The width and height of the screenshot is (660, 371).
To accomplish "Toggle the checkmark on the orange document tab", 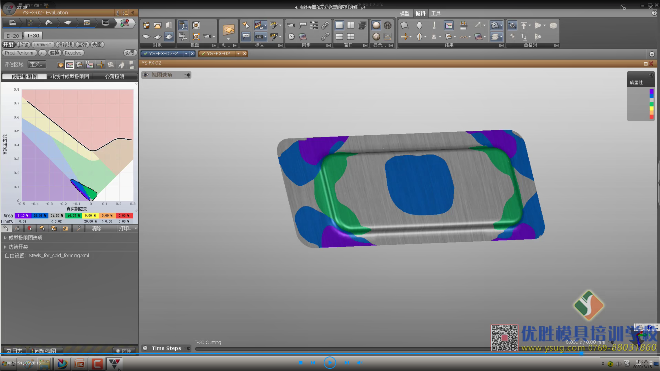I will coord(203,53).
